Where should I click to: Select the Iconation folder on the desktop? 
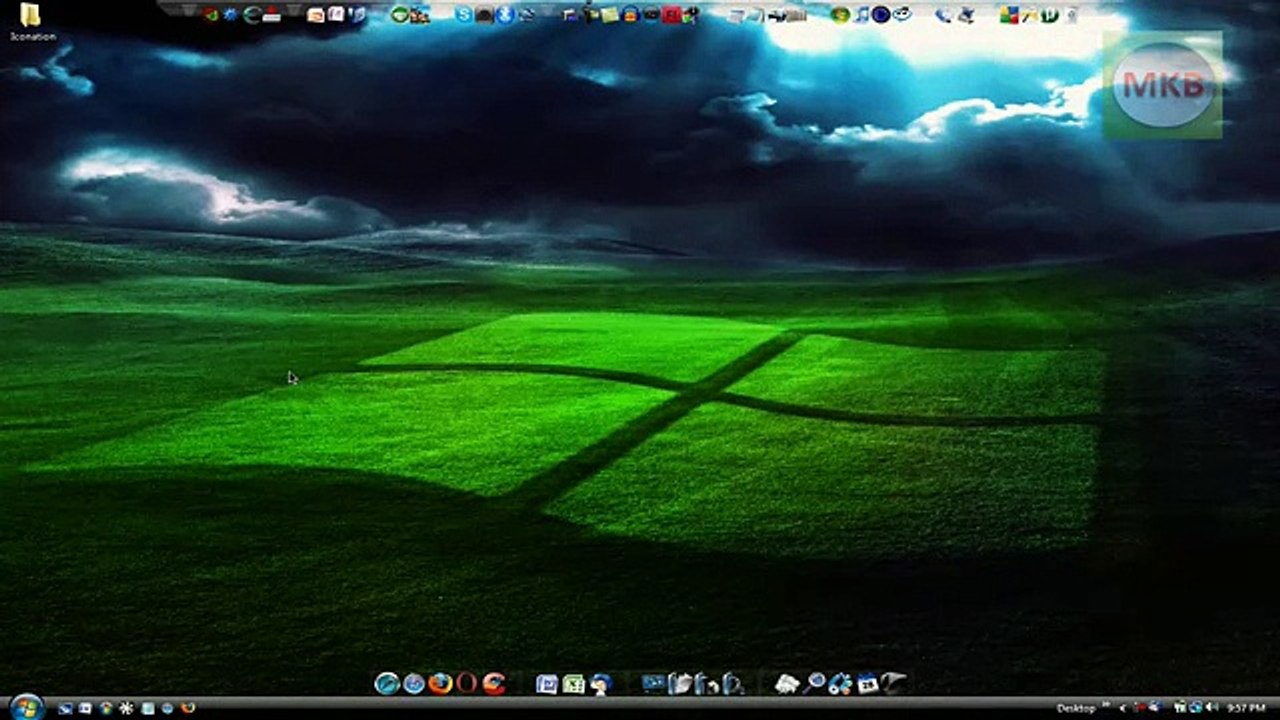point(31,15)
